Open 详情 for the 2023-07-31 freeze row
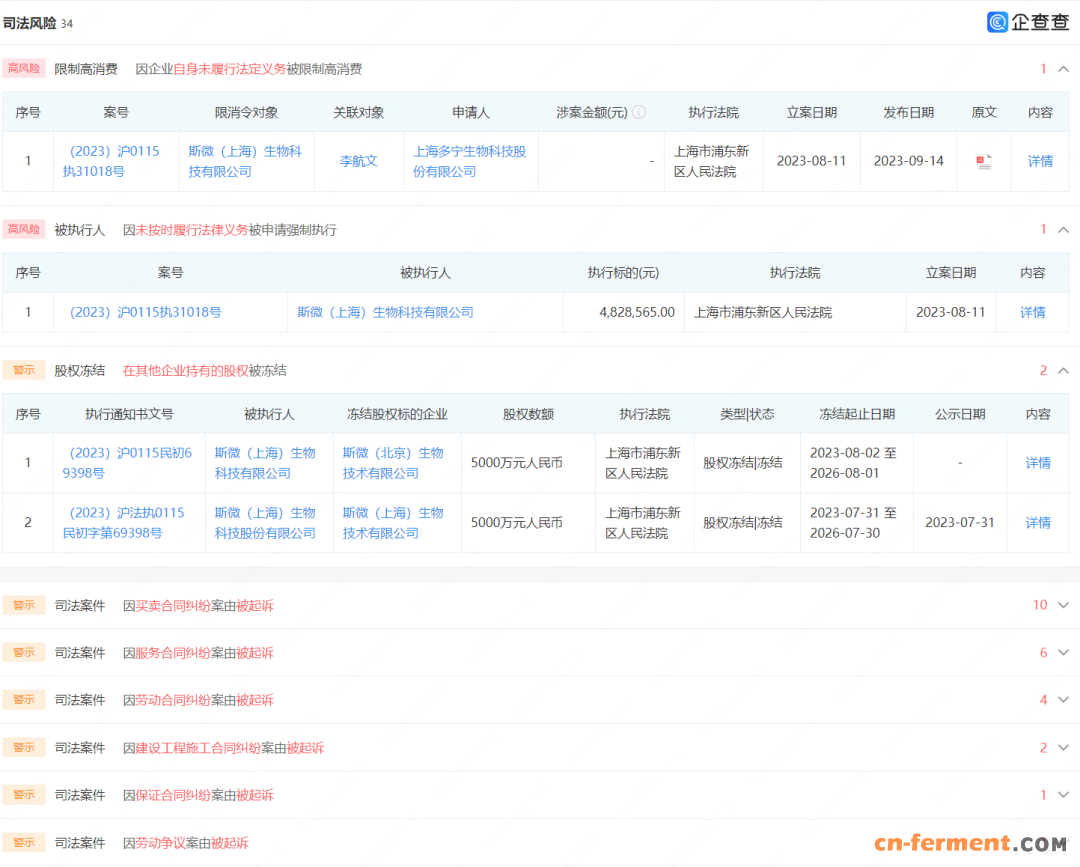This screenshot has height=867, width=1080. (x=1038, y=523)
